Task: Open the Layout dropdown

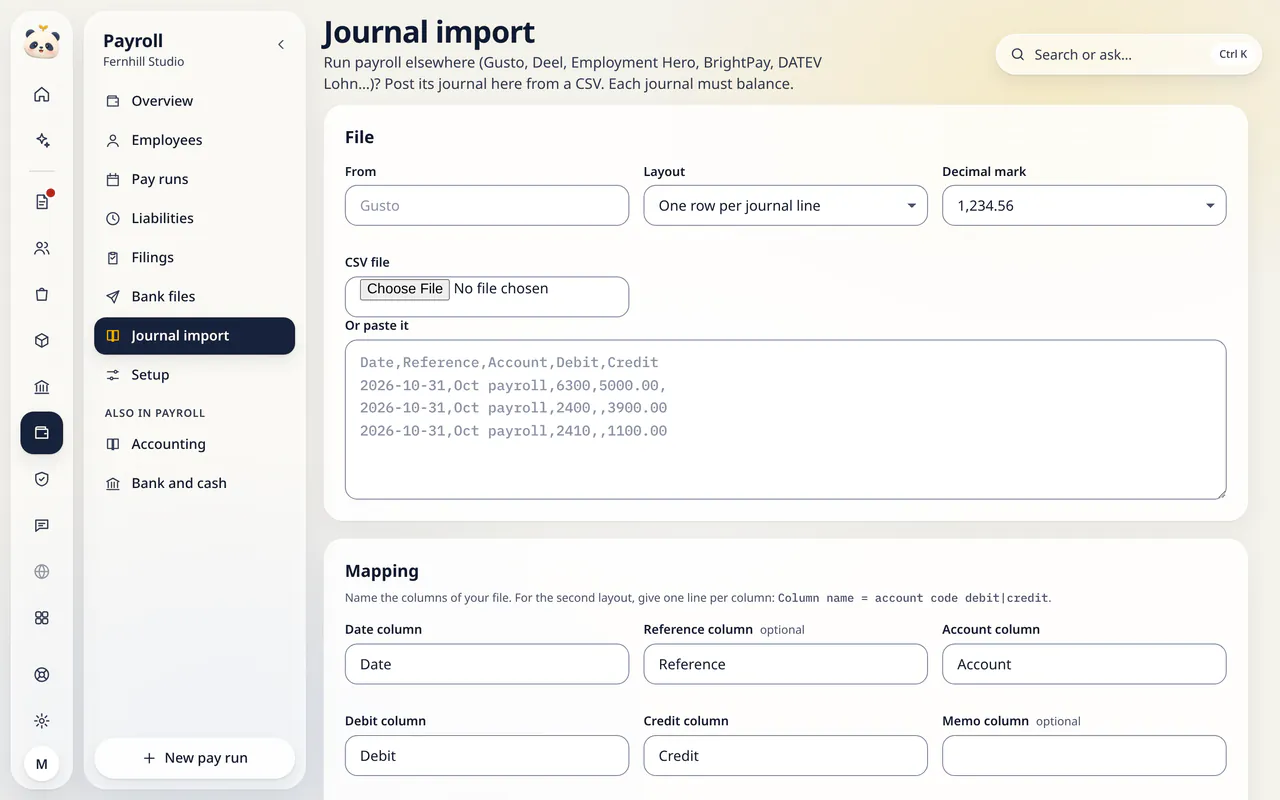Action: pos(785,205)
